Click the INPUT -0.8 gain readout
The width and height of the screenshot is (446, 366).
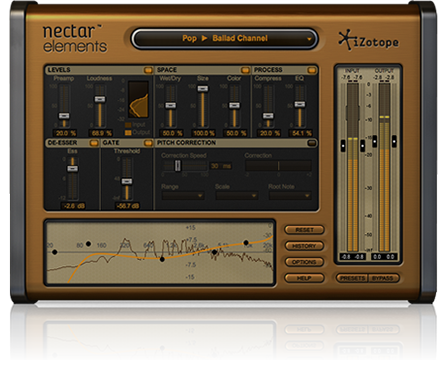353,257
